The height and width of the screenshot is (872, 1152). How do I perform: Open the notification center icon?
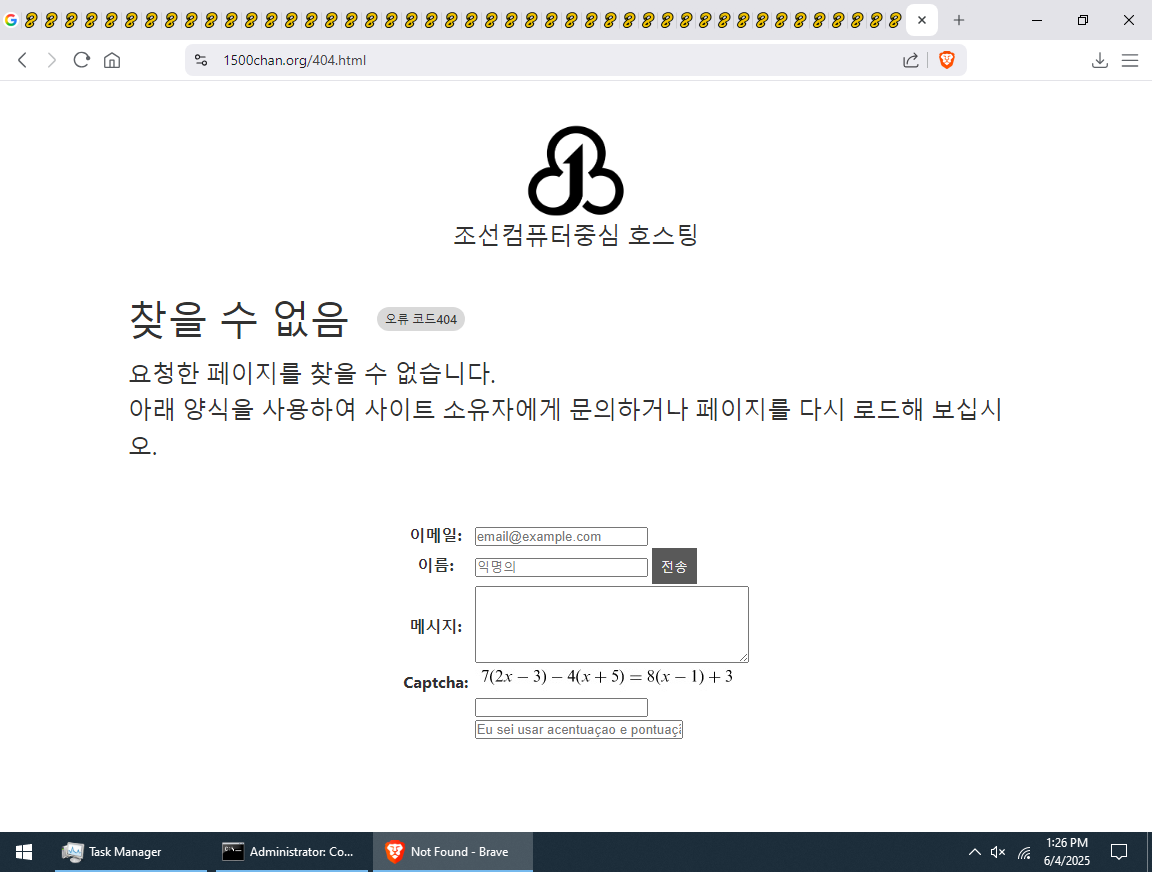1118,852
